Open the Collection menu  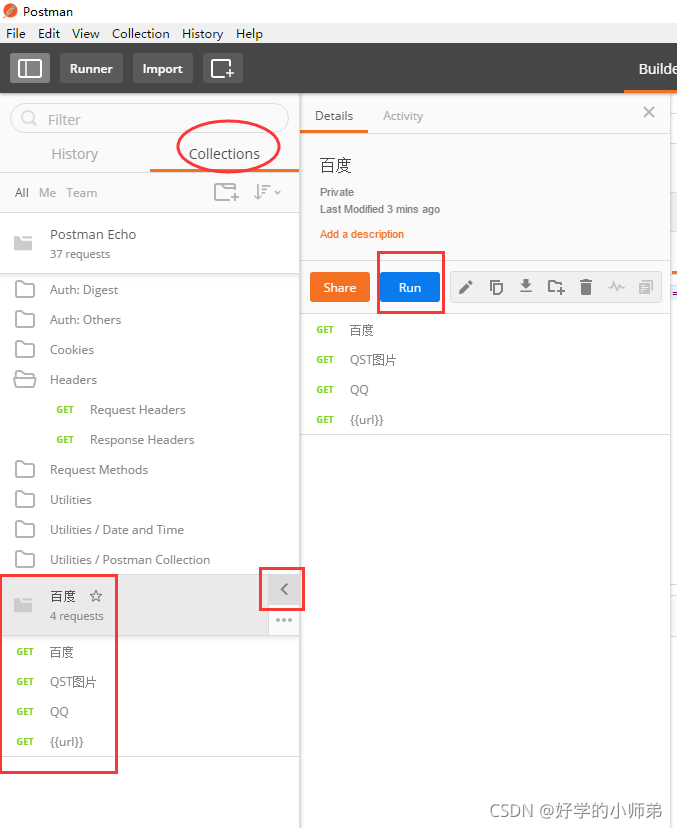coord(140,33)
